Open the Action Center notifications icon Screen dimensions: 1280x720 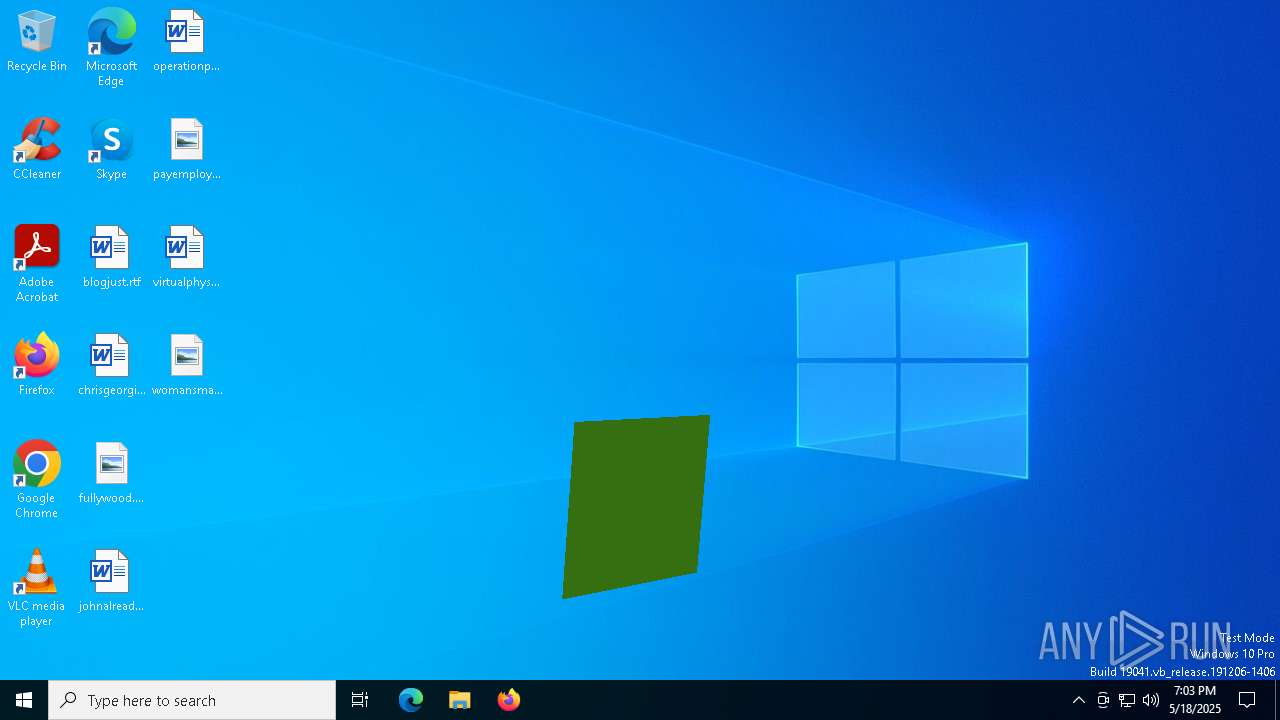tap(1248, 700)
